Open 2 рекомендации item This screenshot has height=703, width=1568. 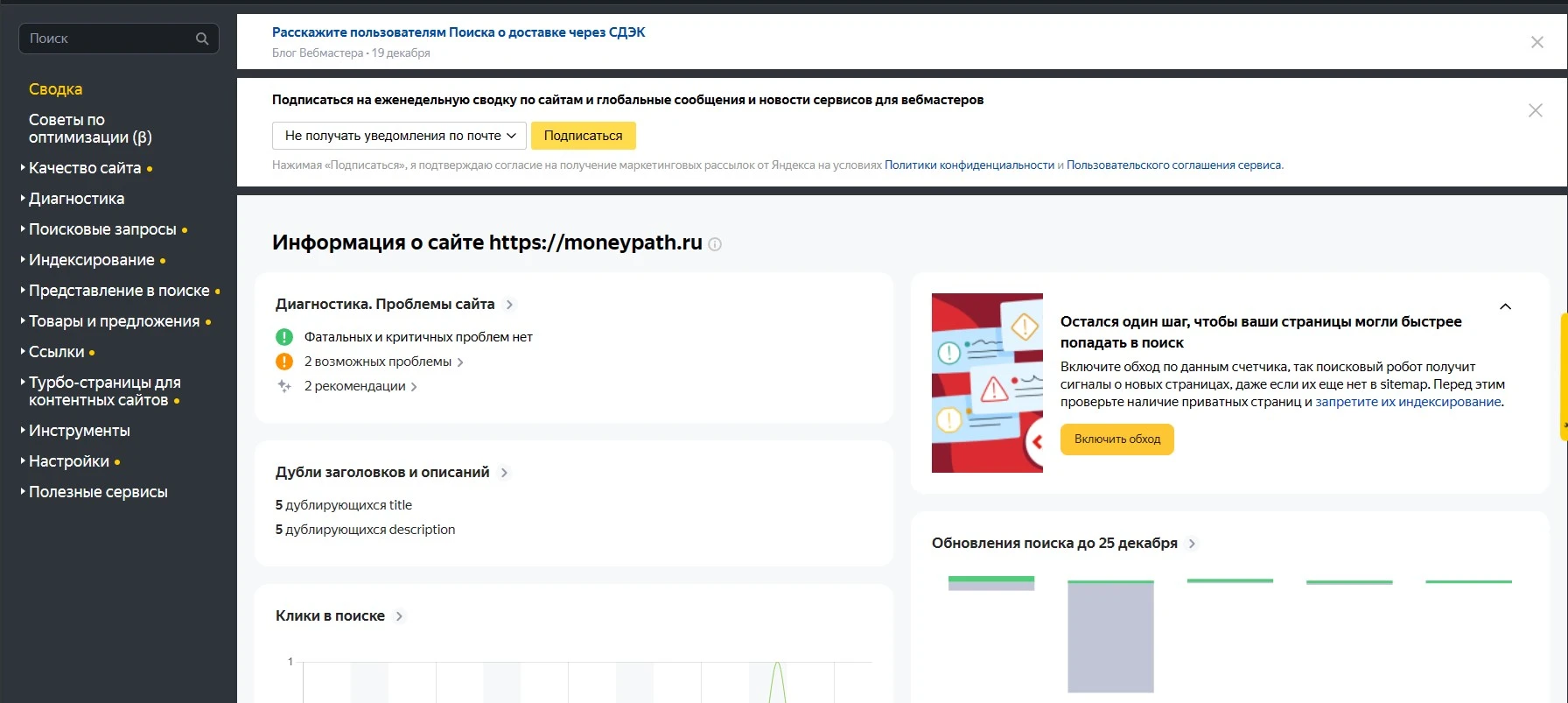360,386
